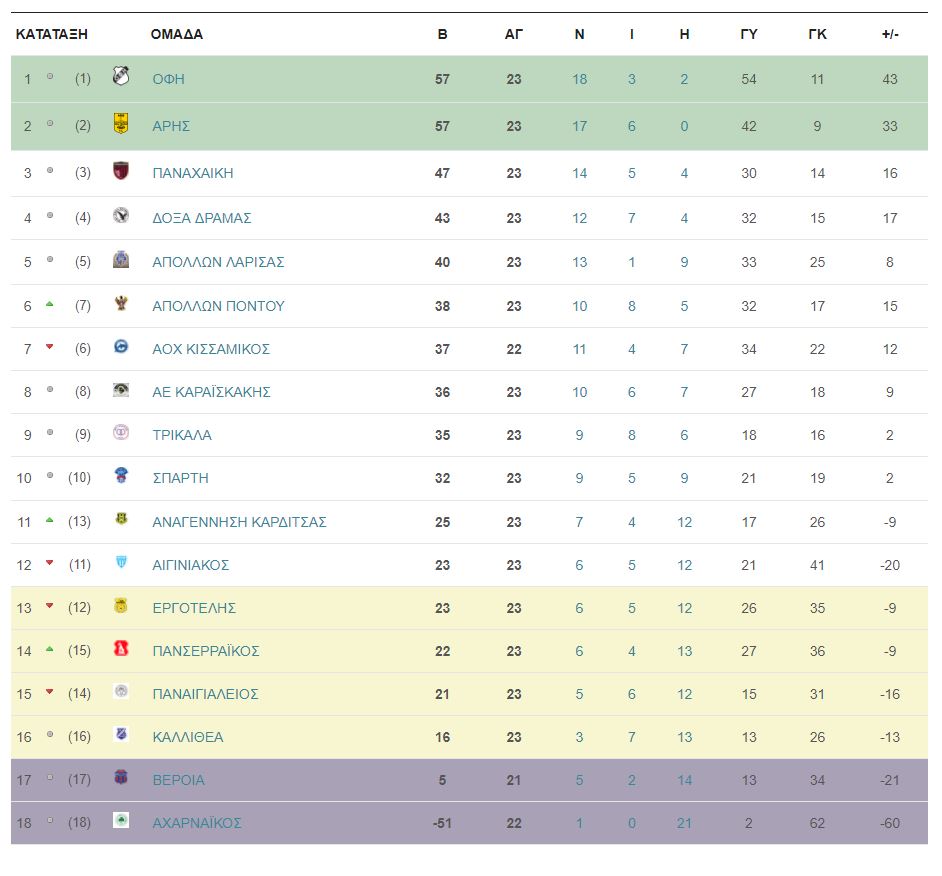Click the +/- goal difference header
The height and width of the screenshot is (876, 942).
(x=890, y=34)
